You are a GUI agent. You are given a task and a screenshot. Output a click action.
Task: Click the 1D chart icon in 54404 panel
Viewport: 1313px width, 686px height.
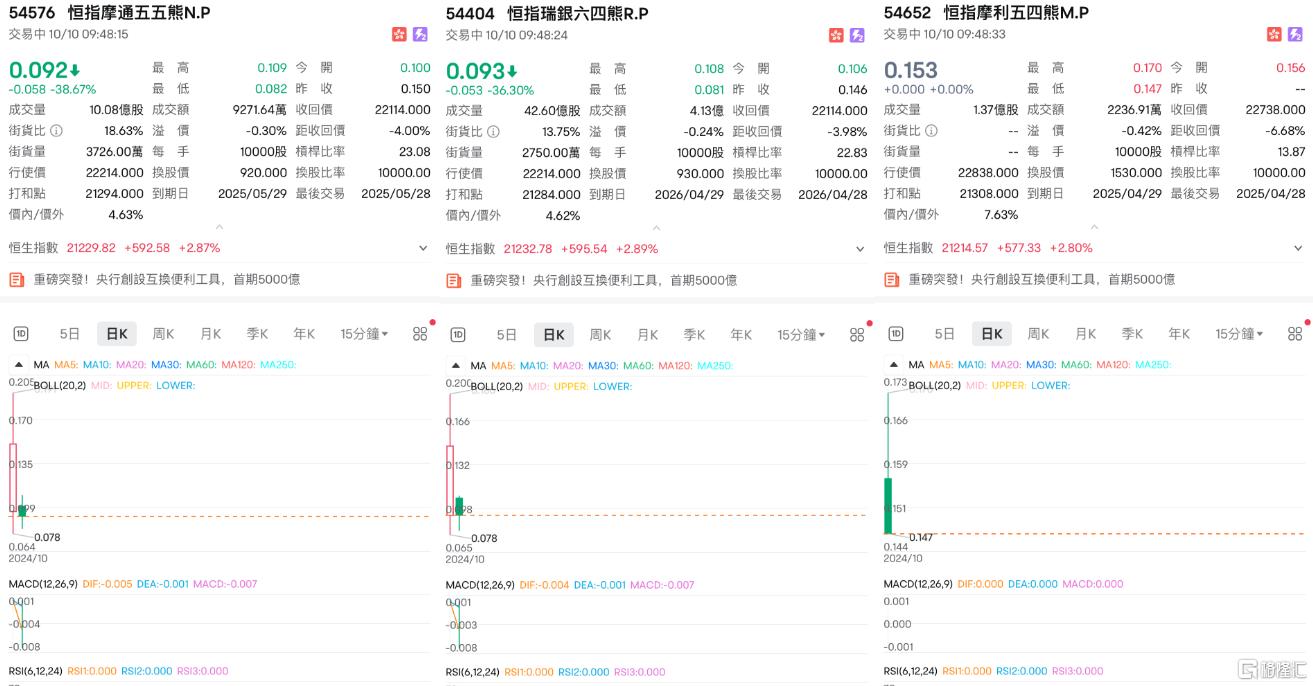(x=457, y=334)
